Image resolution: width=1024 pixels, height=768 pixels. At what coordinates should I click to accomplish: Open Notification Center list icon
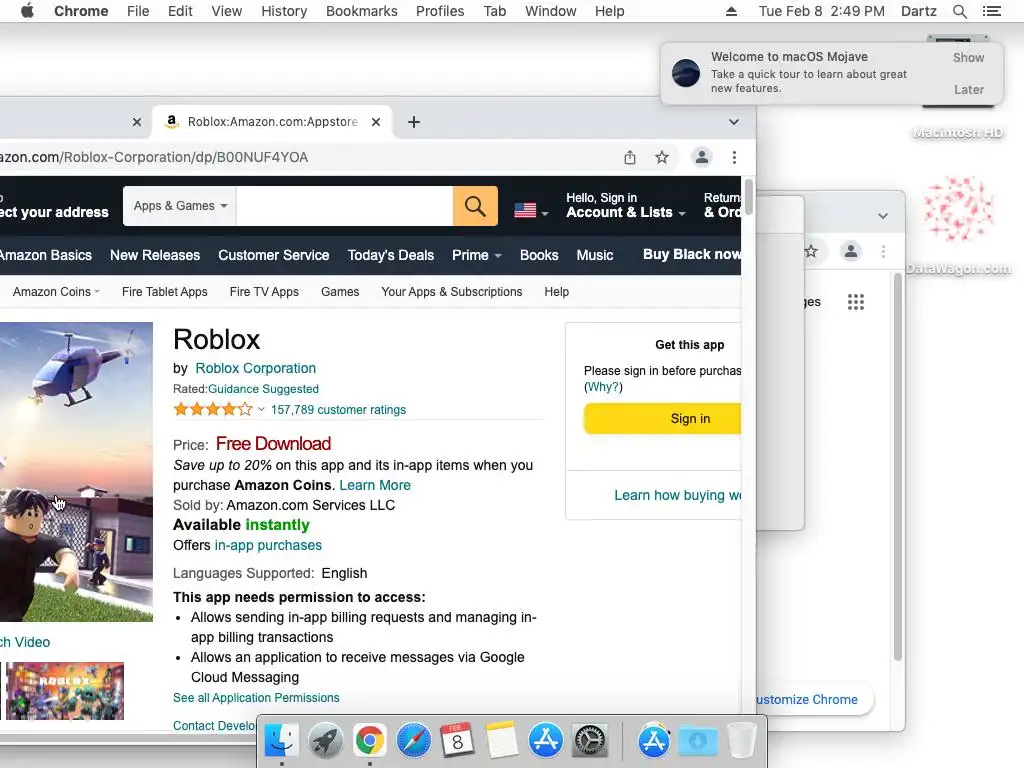pyautogui.click(x=991, y=11)
